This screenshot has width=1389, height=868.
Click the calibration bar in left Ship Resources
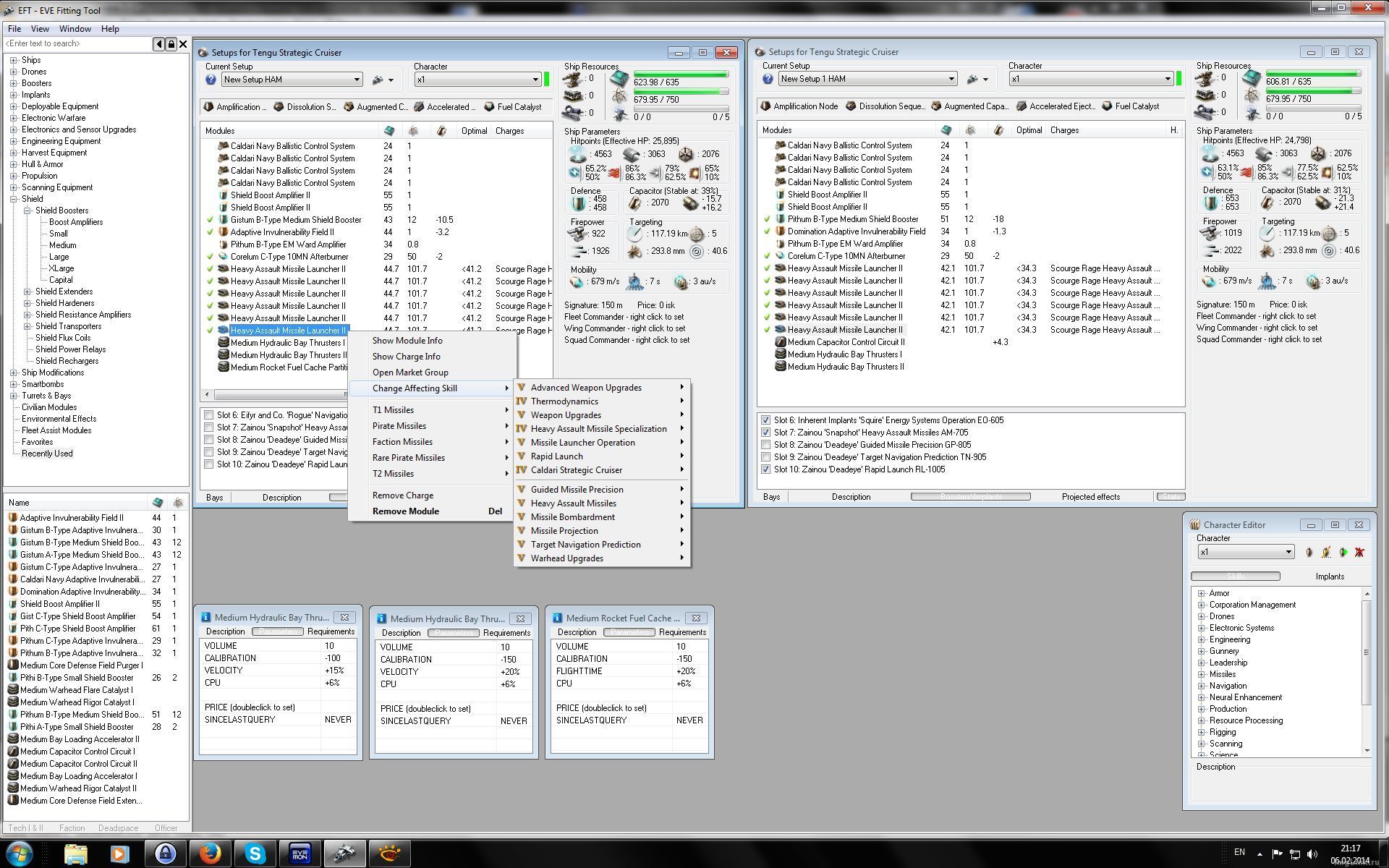(x=681, y=109)
